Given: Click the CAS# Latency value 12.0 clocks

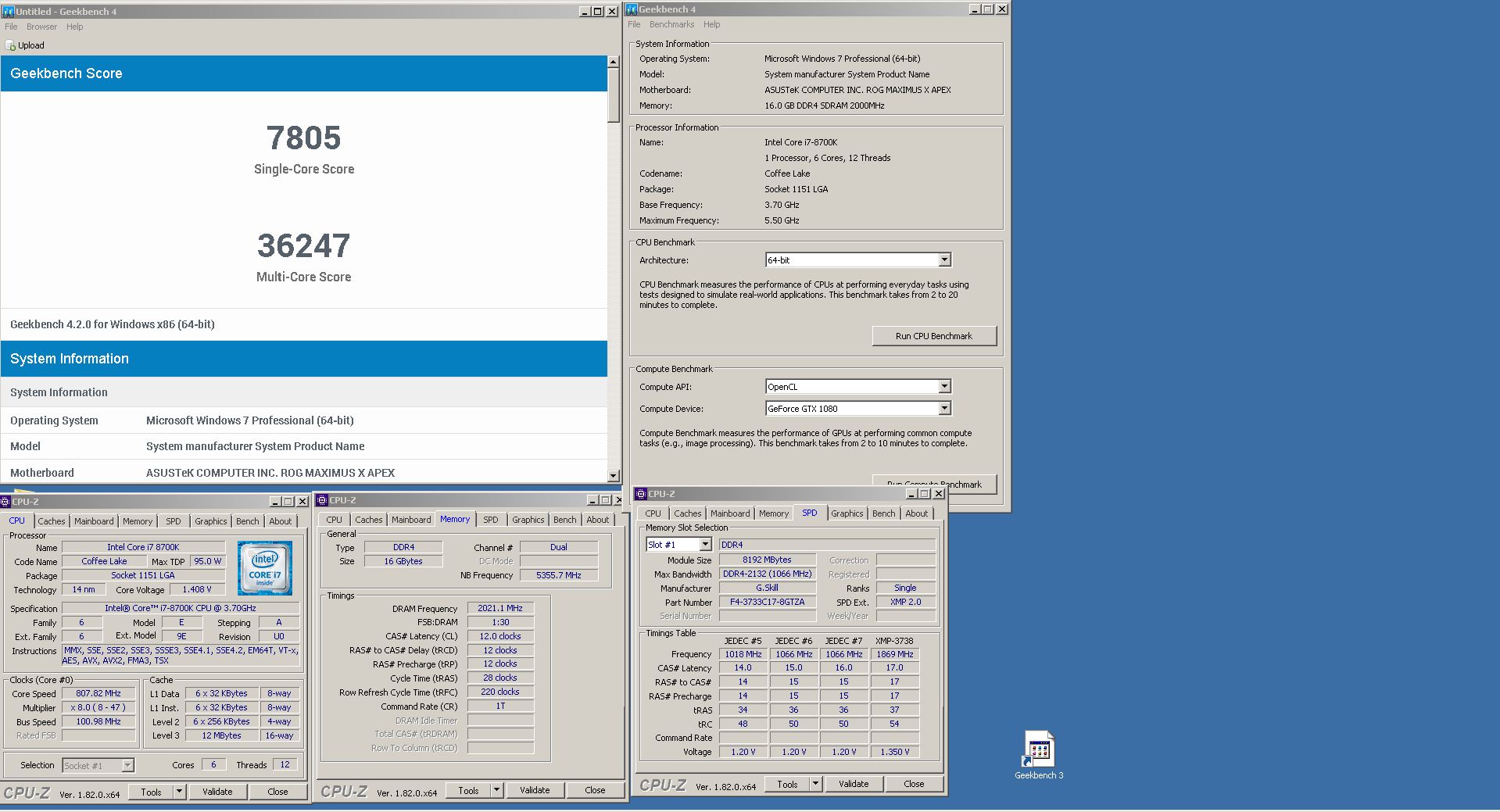Looking at the screenshot, I should coord(500,636).
